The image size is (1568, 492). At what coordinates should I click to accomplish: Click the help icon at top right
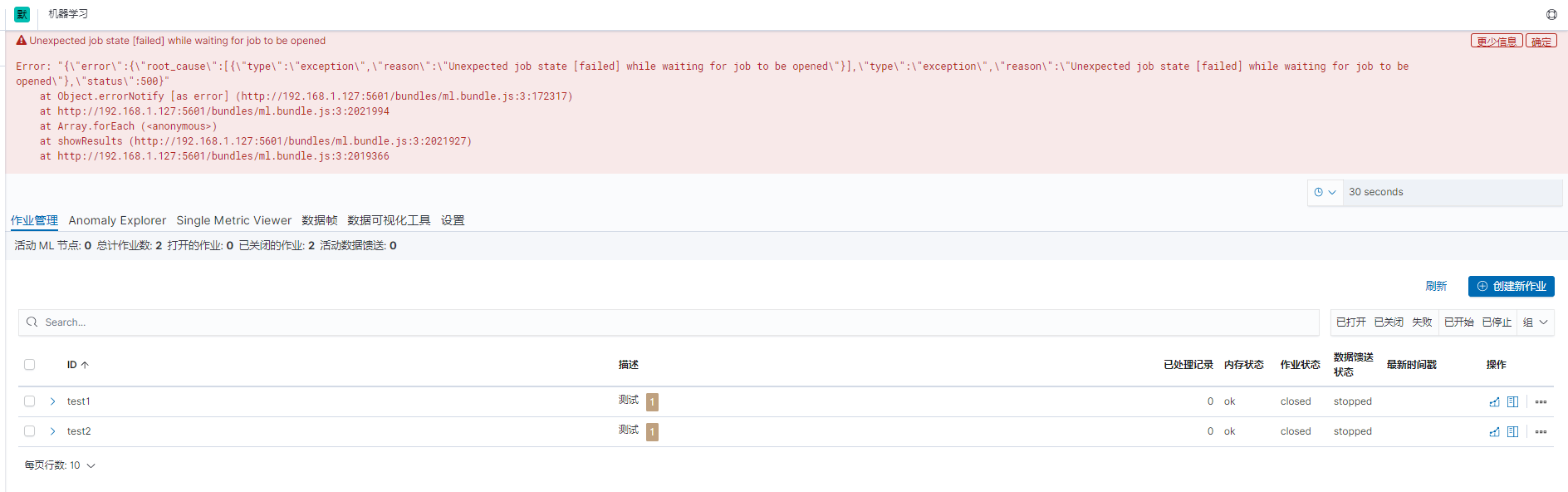[1551, 14]
